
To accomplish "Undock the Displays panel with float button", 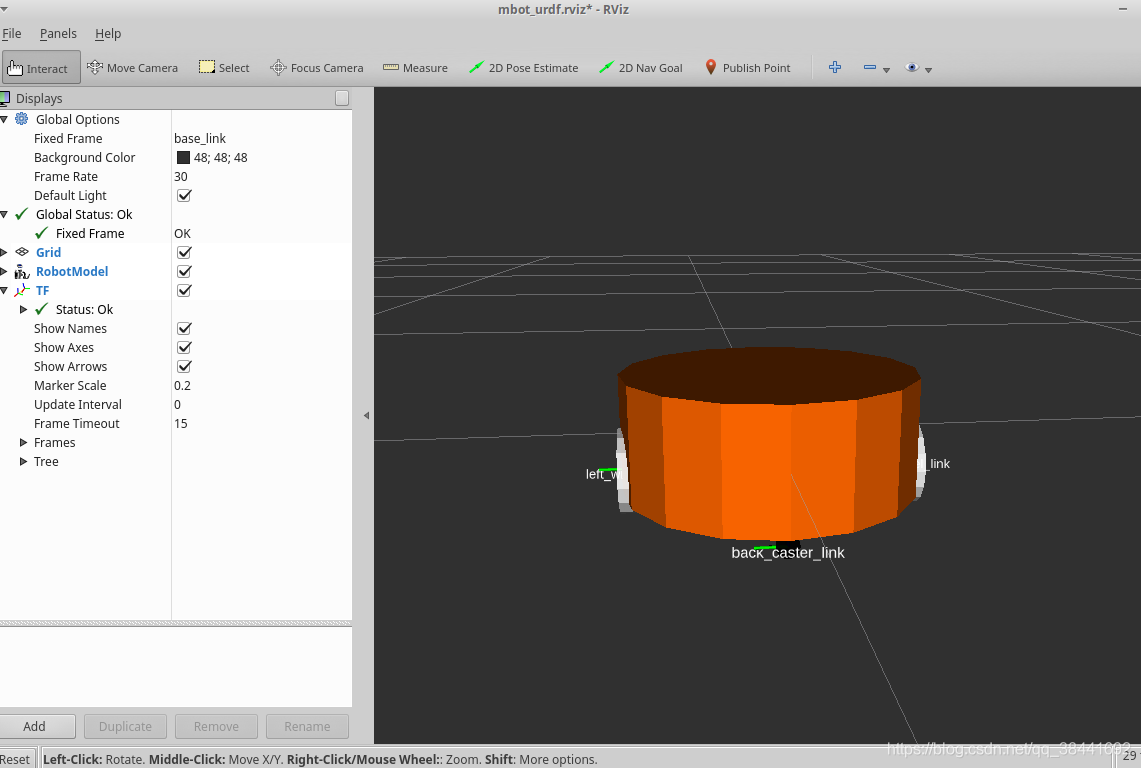I will click(342, 98).
